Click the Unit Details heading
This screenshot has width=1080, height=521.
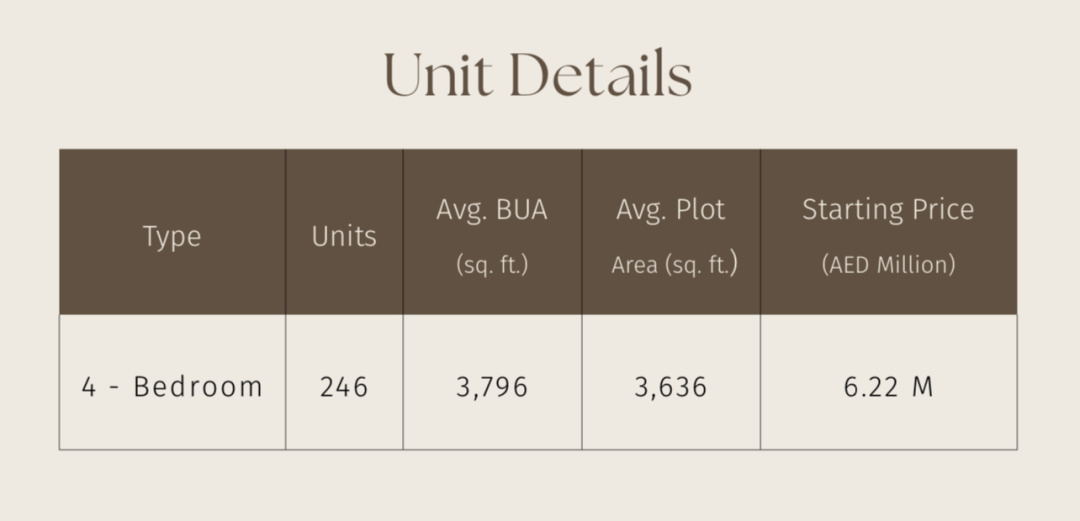click(x=537, y=76)
